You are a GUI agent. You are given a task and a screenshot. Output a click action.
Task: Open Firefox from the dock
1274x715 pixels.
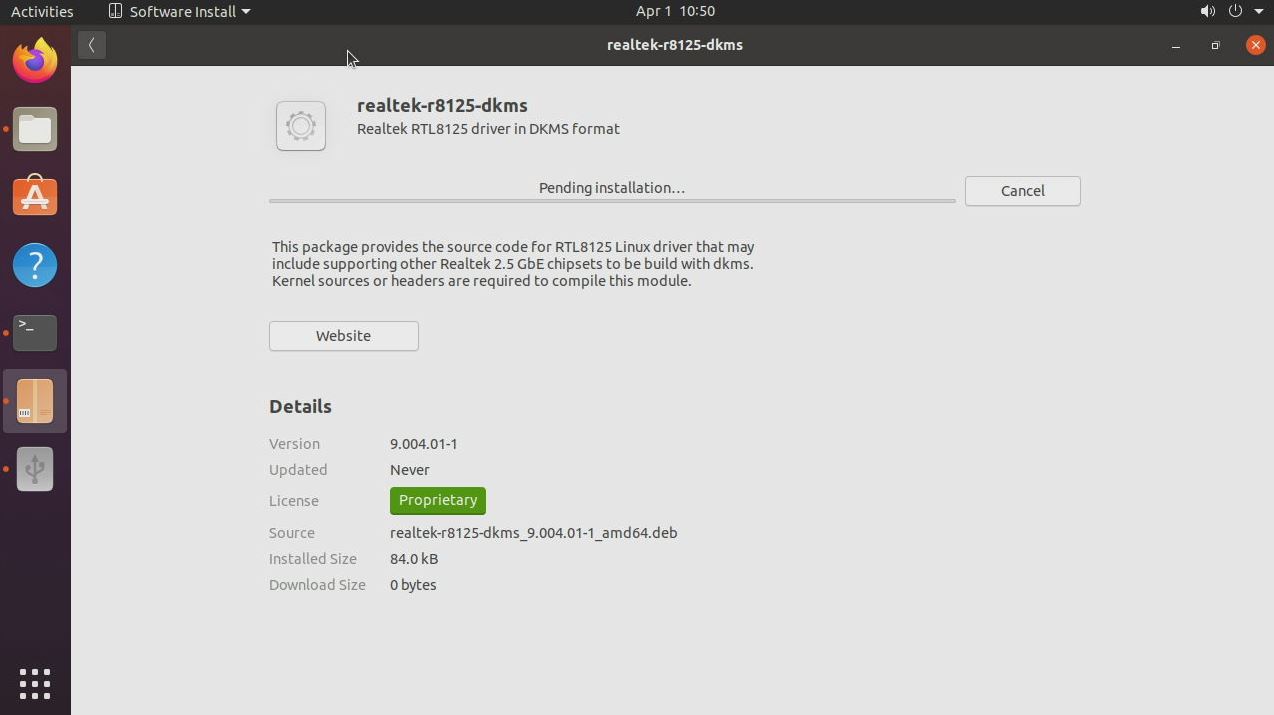point(35,61)
